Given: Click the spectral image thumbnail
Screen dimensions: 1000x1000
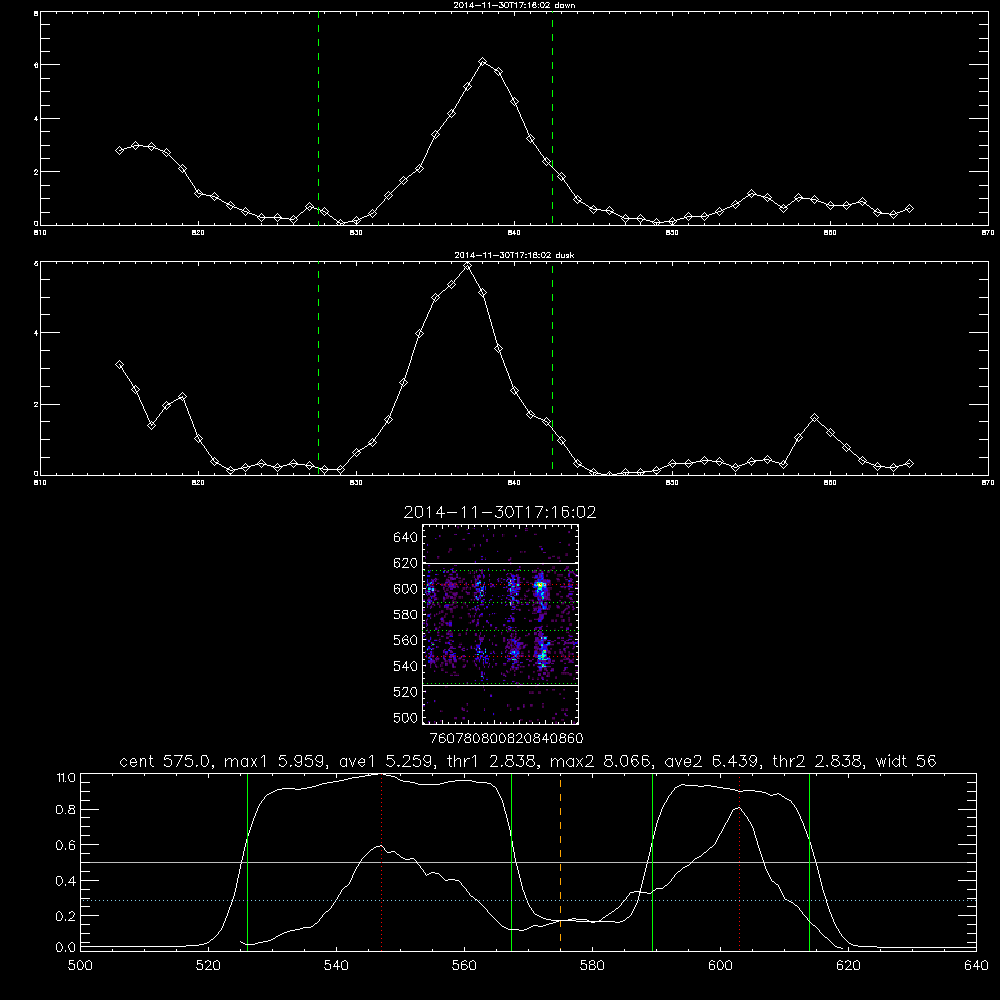Looking at the screenshot, I should pos(501,624).
